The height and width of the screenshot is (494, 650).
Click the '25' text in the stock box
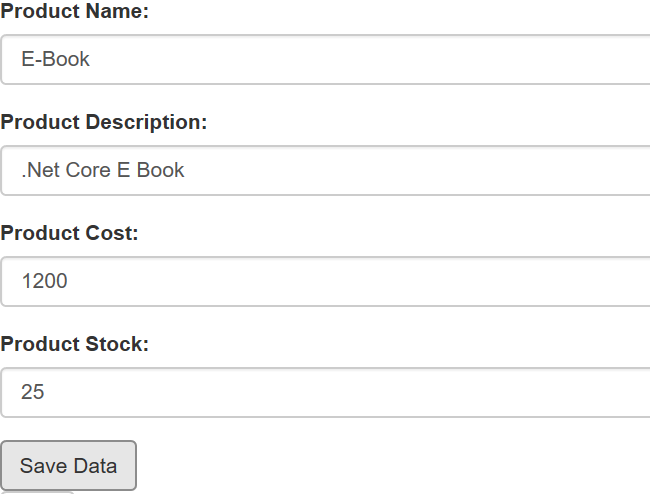[x=33, y=393]
